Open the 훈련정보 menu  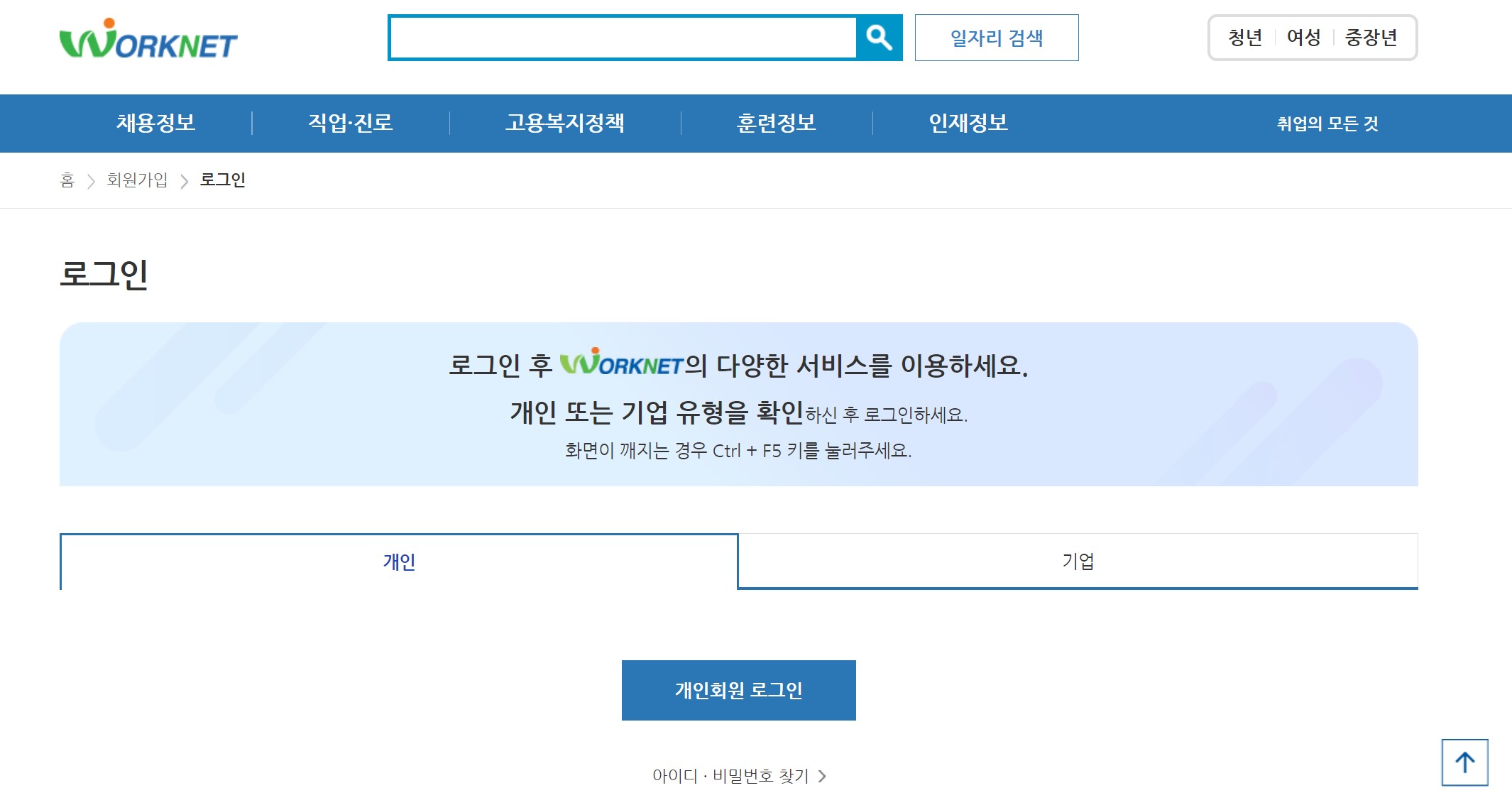pyautogui.click(x=776, y=123)
